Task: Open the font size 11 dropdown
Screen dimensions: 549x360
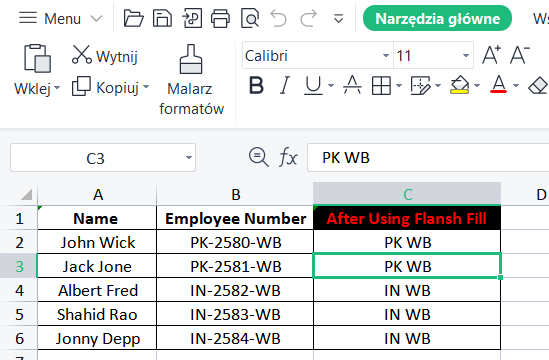Action: [465, 55]
